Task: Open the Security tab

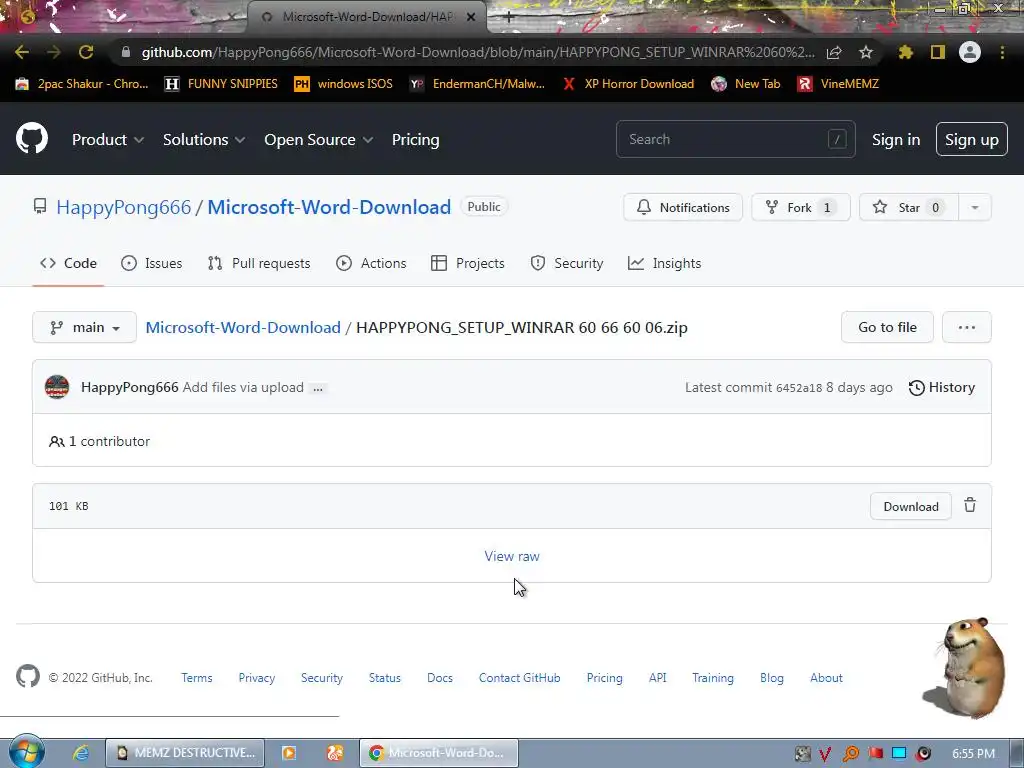Action: pos(567,263)
